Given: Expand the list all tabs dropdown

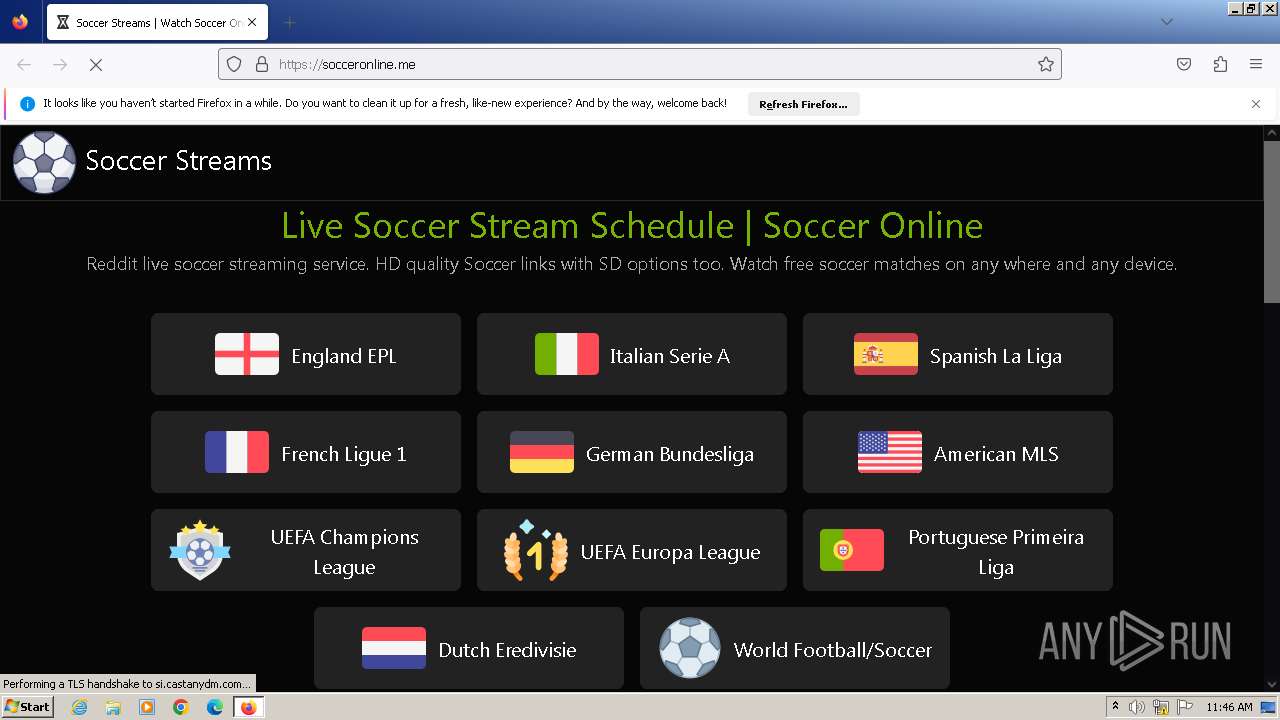Looking at the screenshot, I should point(1166,22).
